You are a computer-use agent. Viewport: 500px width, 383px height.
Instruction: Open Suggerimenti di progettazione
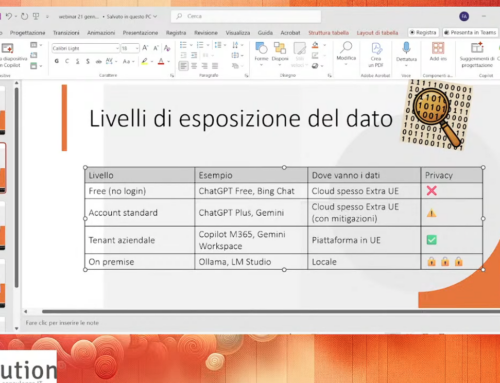tap(477, 54)
